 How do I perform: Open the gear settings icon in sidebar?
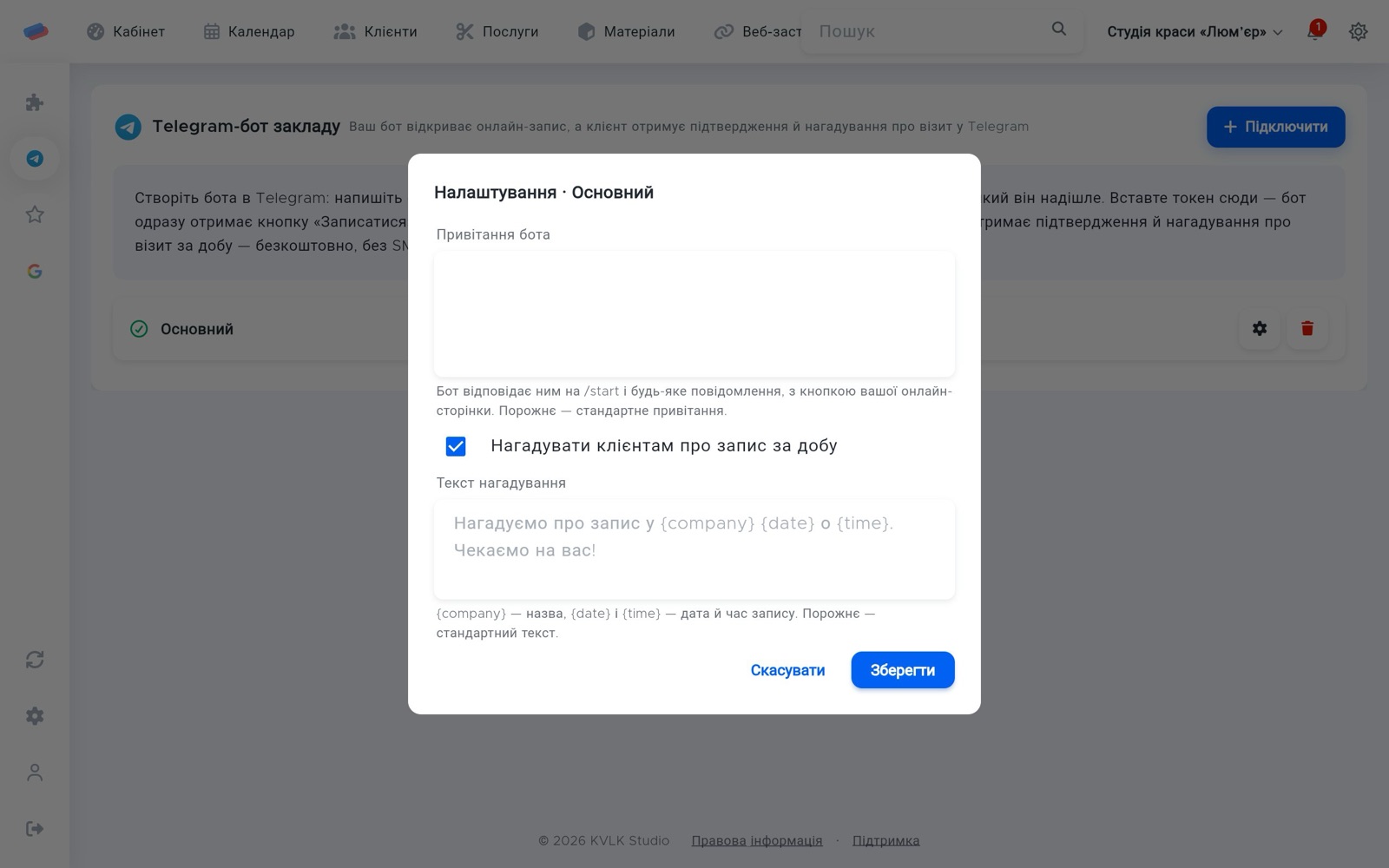pos(35,716)
